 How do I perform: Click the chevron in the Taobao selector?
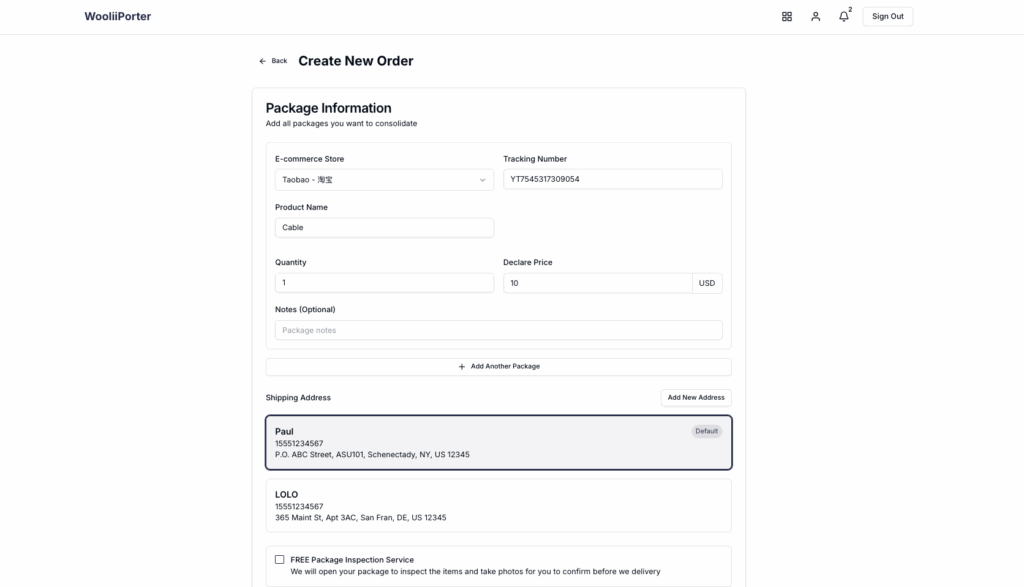[x=483, y=180]
